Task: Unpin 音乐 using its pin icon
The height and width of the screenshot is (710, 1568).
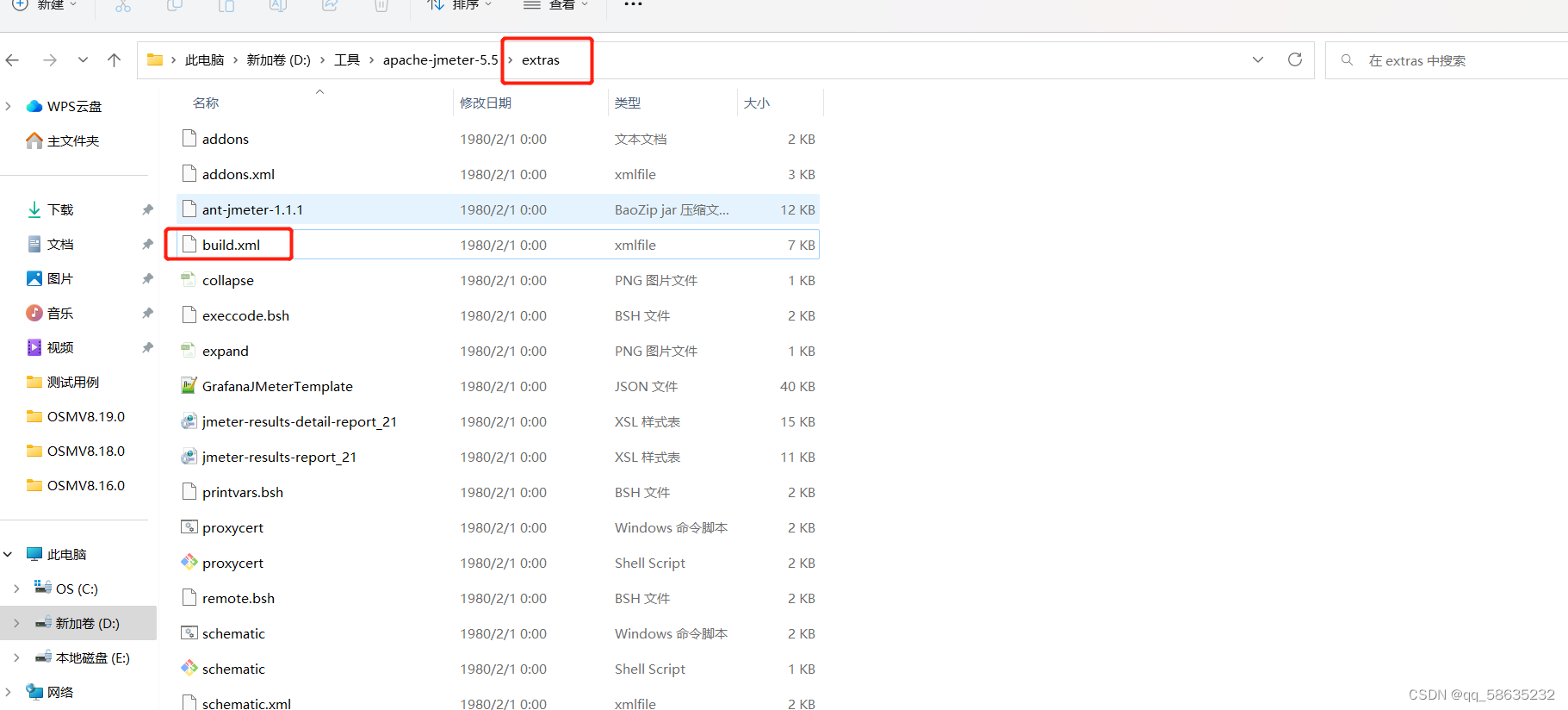Action: 147,313
